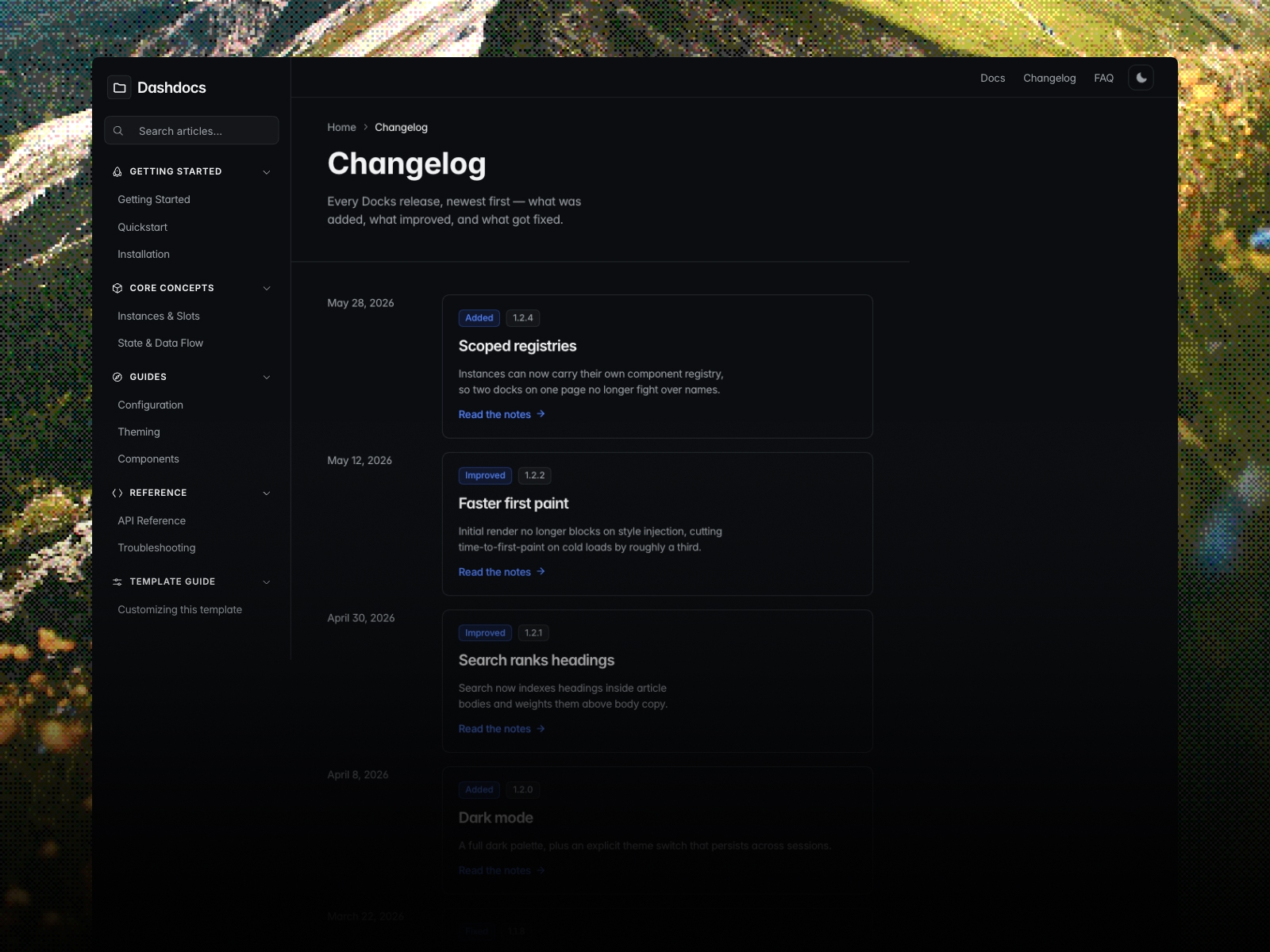Click the April 30, 2026 date
The height and width of the screenshot is (952, 1270).
tap(361, 618)
